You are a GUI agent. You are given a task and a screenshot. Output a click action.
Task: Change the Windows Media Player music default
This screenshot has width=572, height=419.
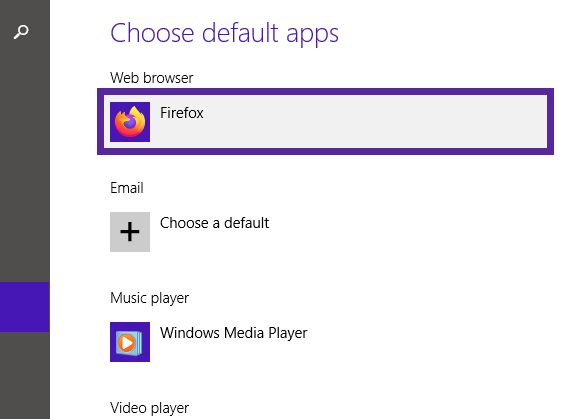[233, 333]
